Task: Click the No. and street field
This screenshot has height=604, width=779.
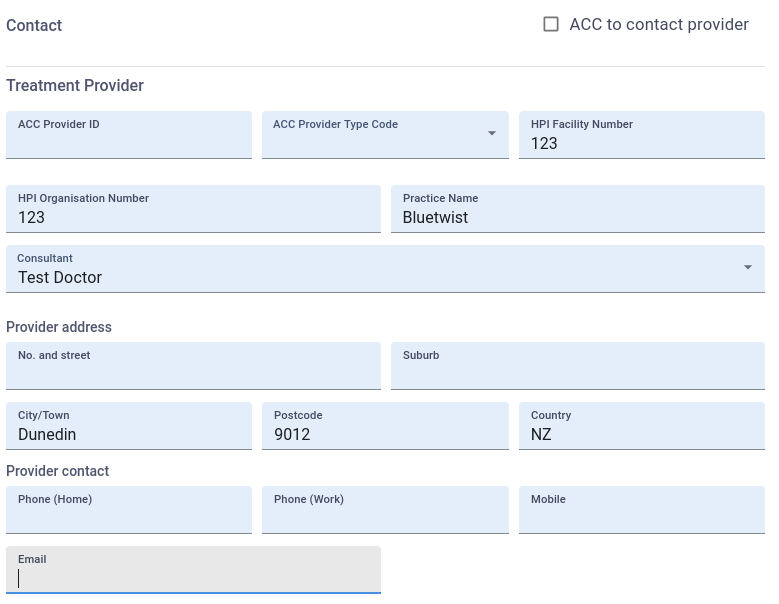Action: [x=193, y=368]
